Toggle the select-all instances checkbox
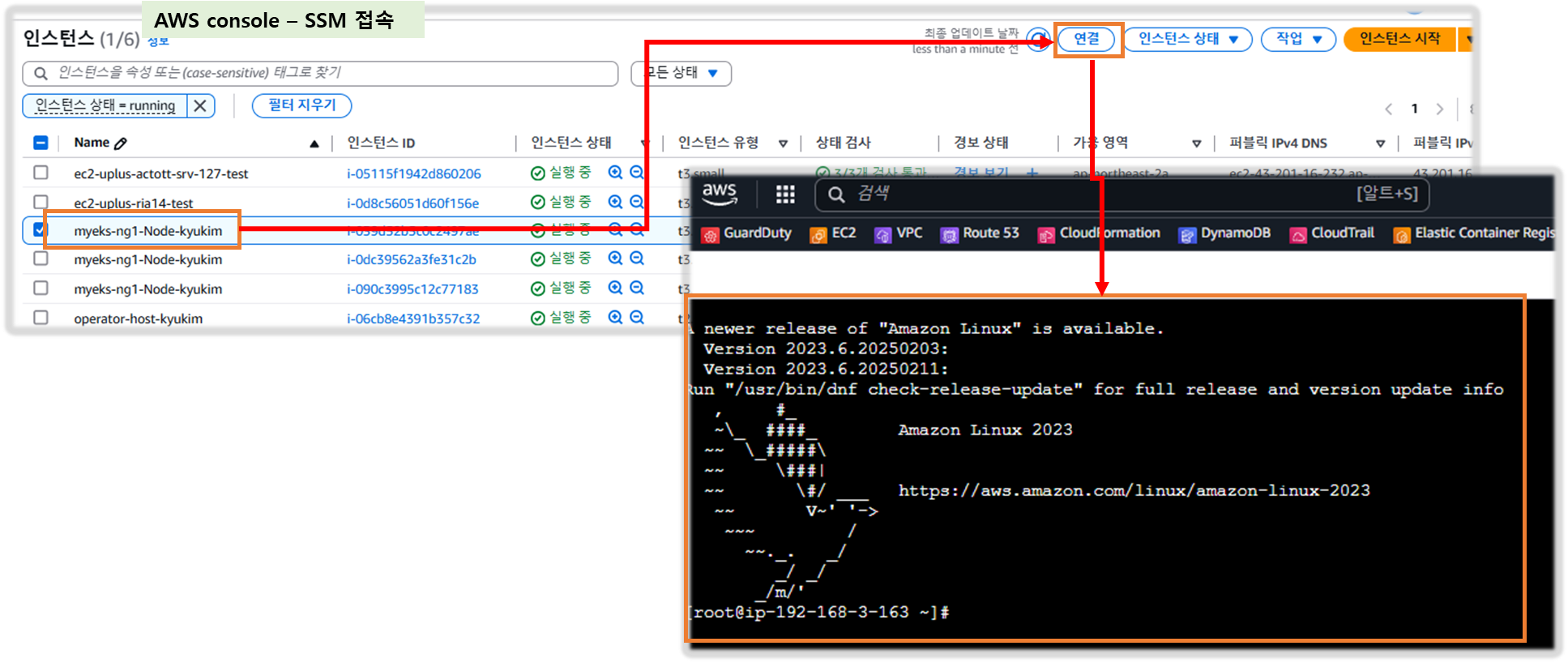 (x=41, y=143)
